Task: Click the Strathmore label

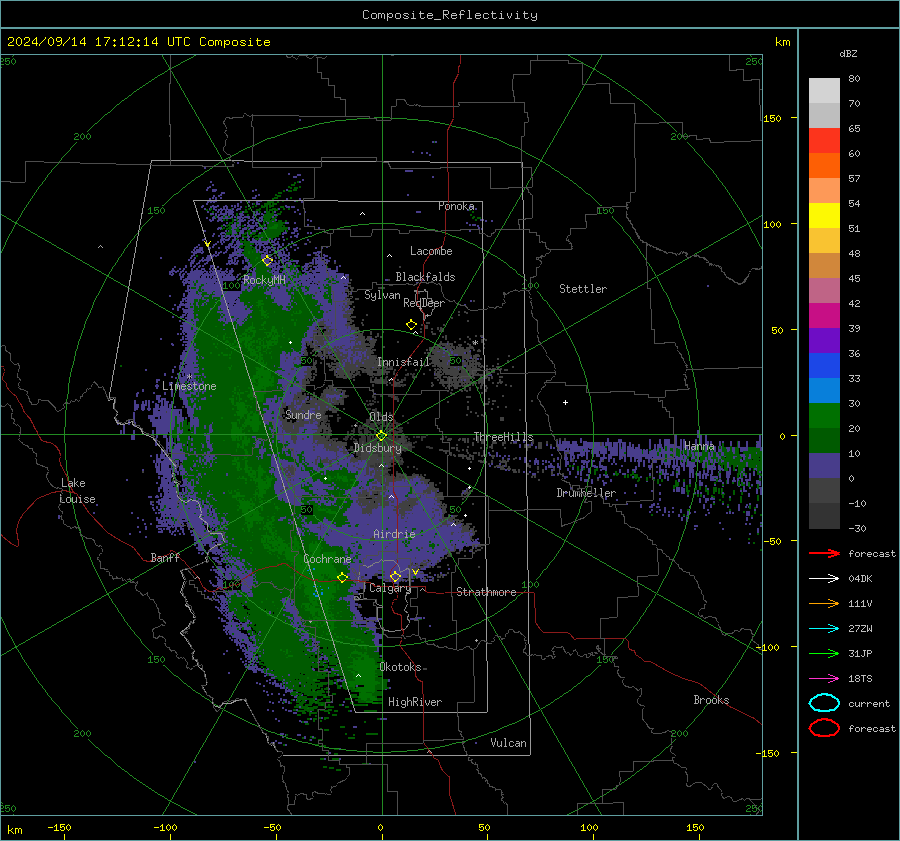Action: click(x=486, y=592)
